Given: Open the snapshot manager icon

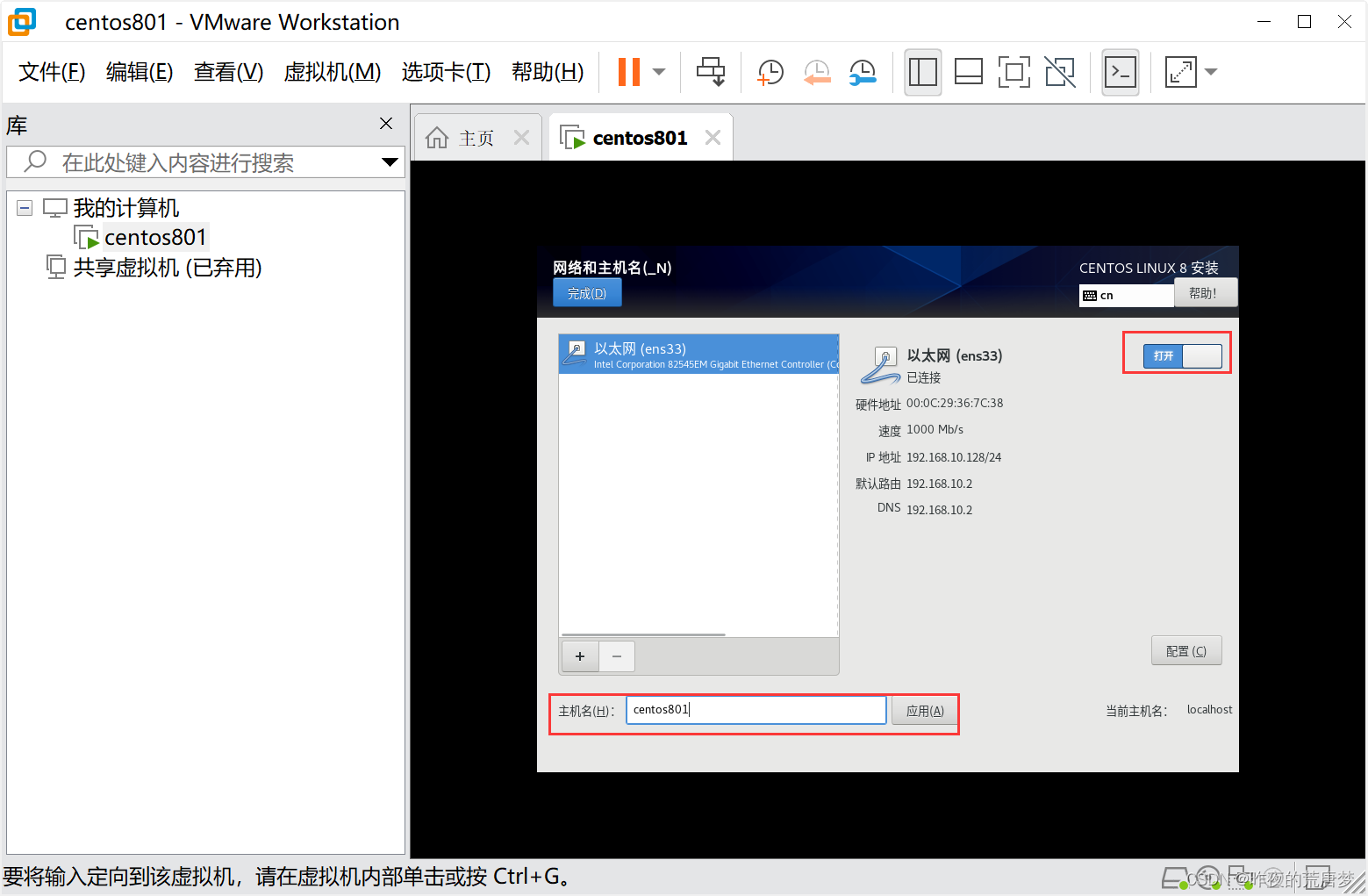Looking at the screenshot, I should pos(863,72).
